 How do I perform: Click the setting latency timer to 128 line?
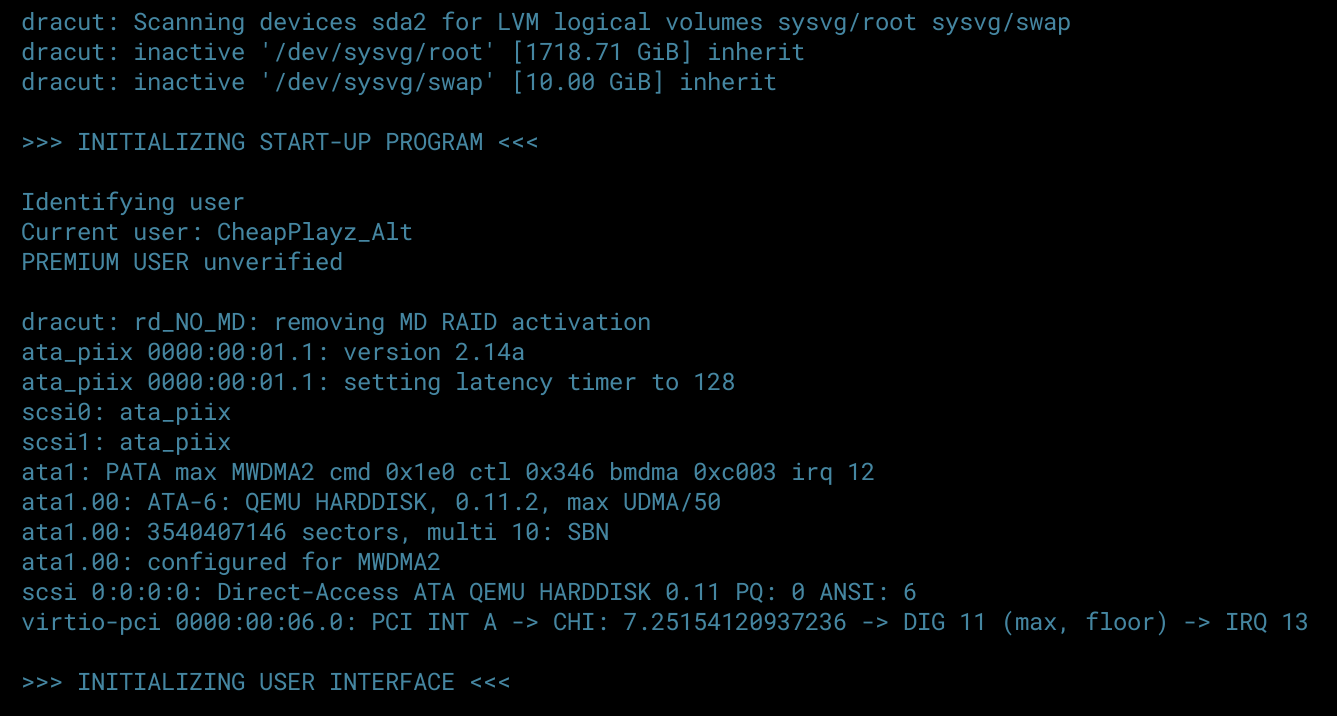pyautogui.click(x=378, y=382)
